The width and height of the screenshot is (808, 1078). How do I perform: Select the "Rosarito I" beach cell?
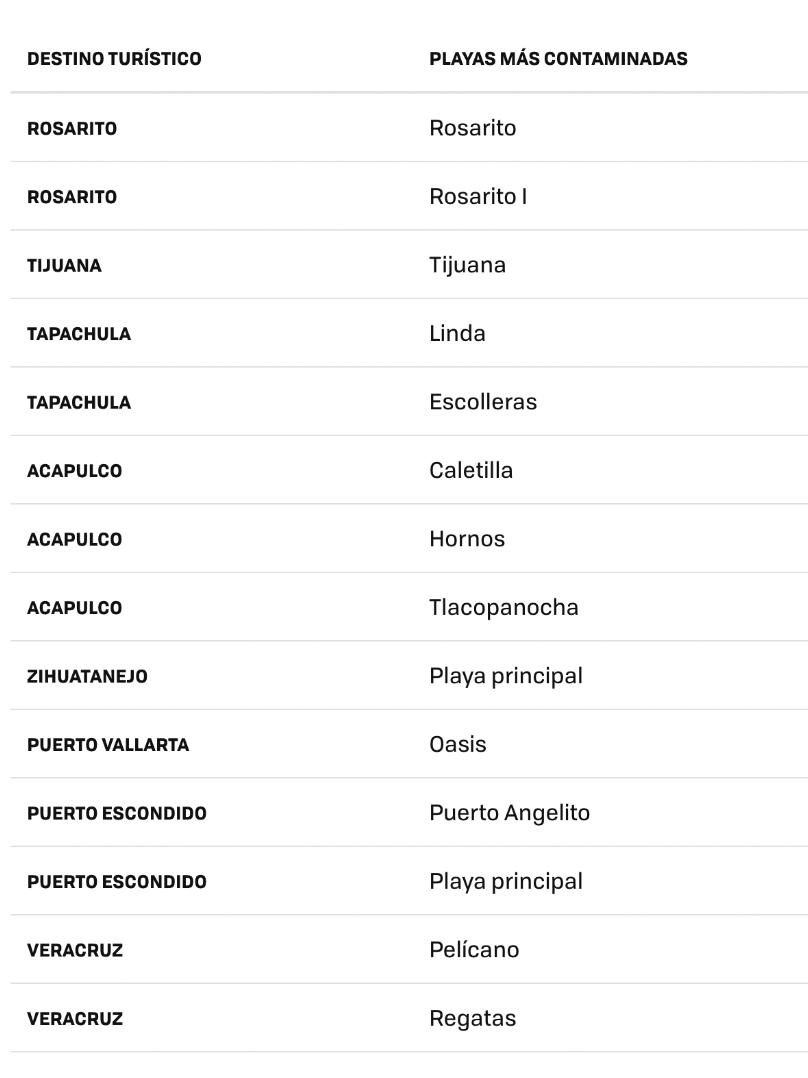[x=478, y=196]
